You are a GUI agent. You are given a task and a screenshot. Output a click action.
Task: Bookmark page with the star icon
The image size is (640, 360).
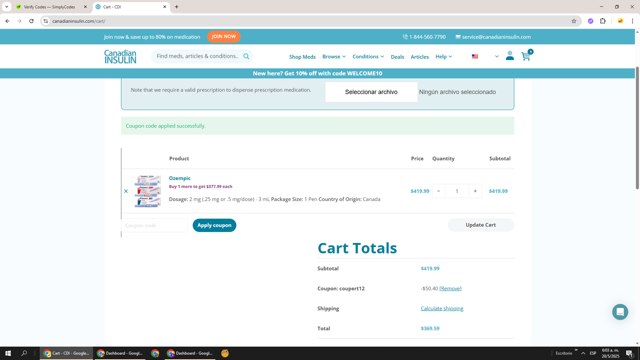point(573,21)
